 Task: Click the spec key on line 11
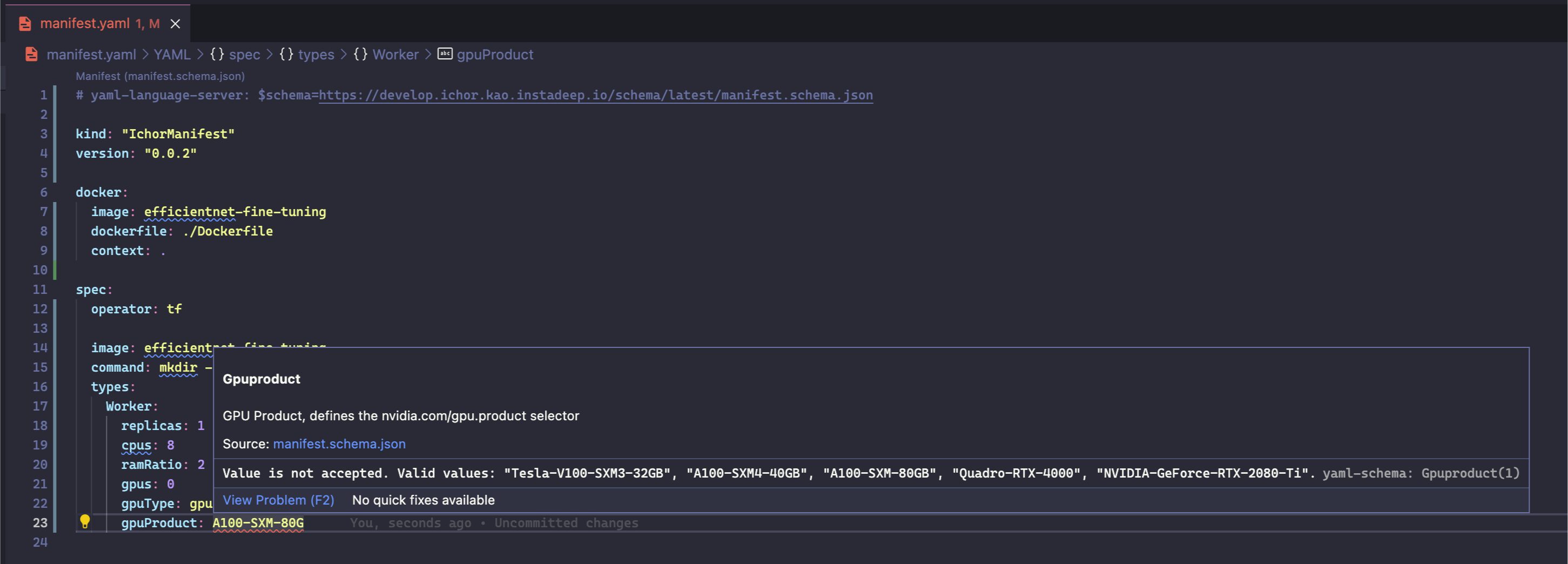pyautogui.click(x=91, y=290)
